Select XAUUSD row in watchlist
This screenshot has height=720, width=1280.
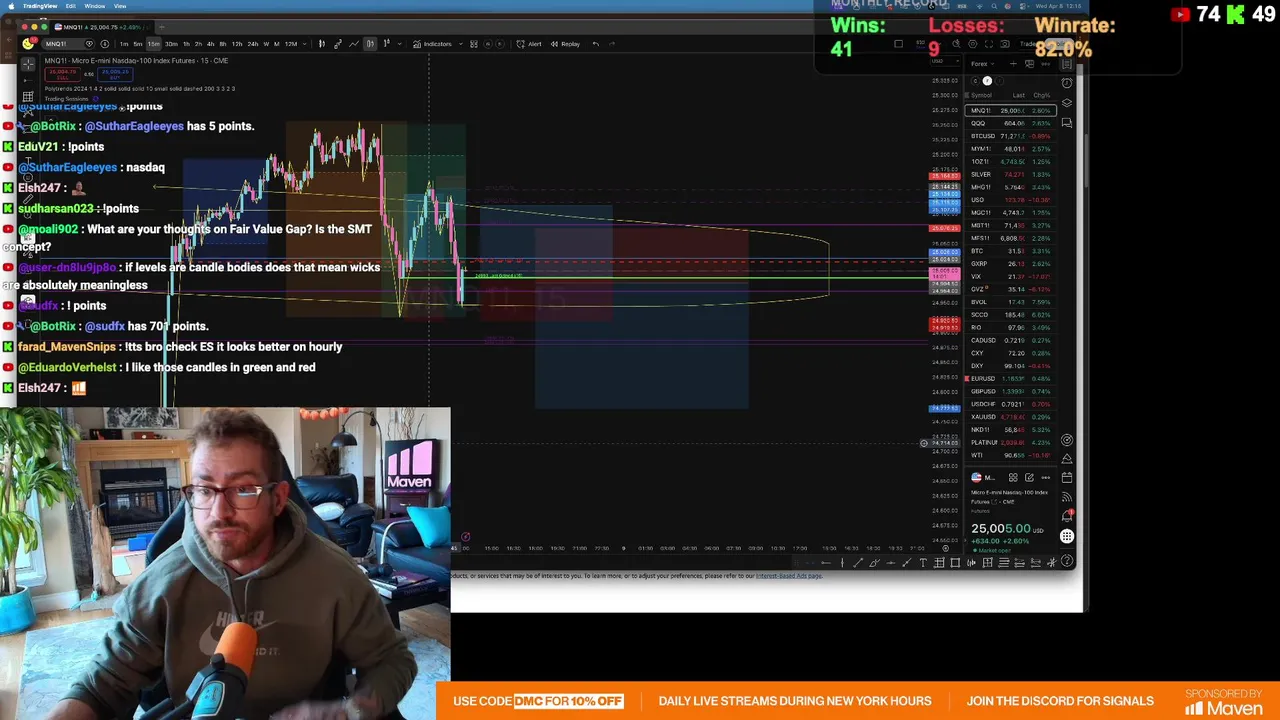click(x=1011, y=417)
